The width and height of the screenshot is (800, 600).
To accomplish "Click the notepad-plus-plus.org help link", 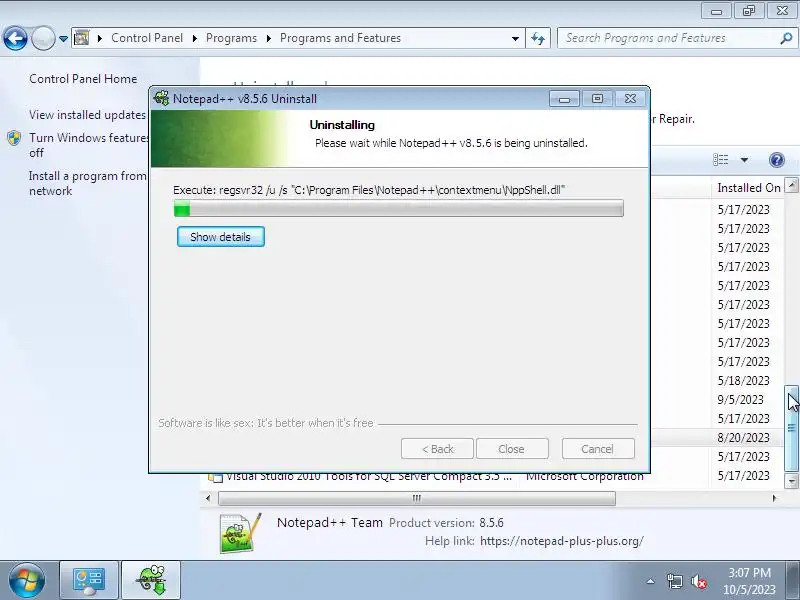I will point(562,541).
